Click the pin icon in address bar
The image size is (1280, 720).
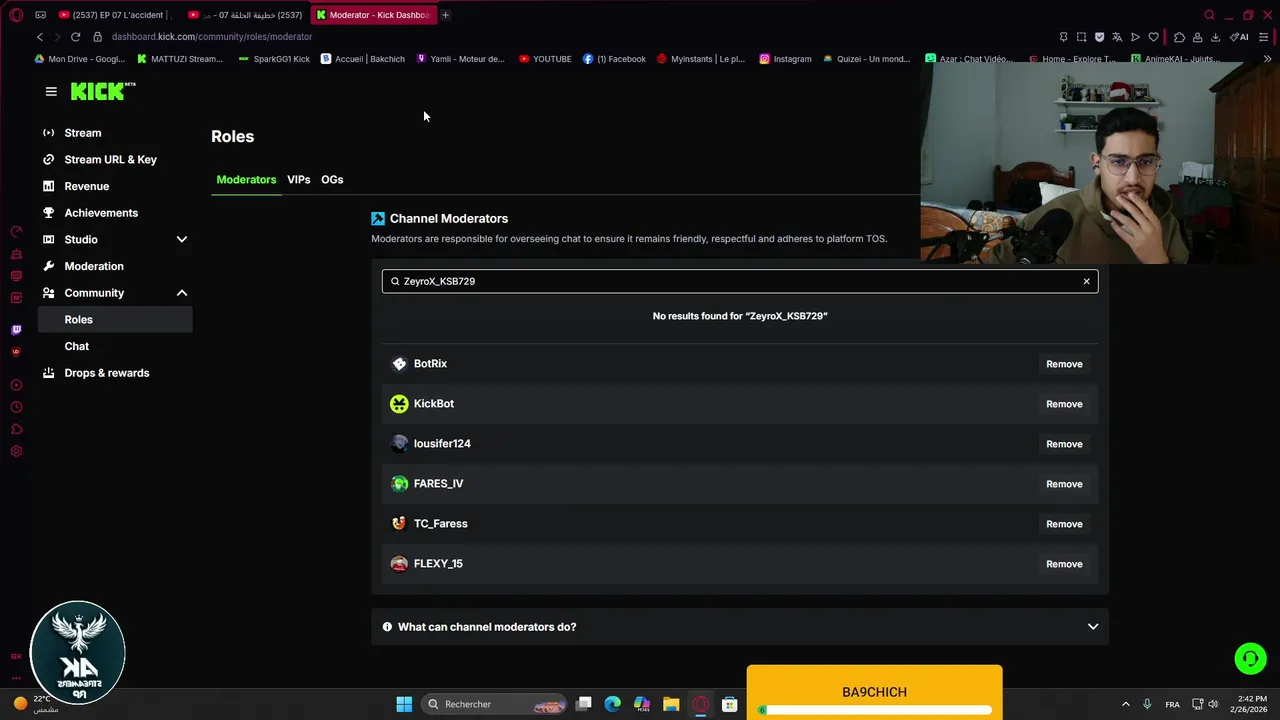pos(1063,37)
